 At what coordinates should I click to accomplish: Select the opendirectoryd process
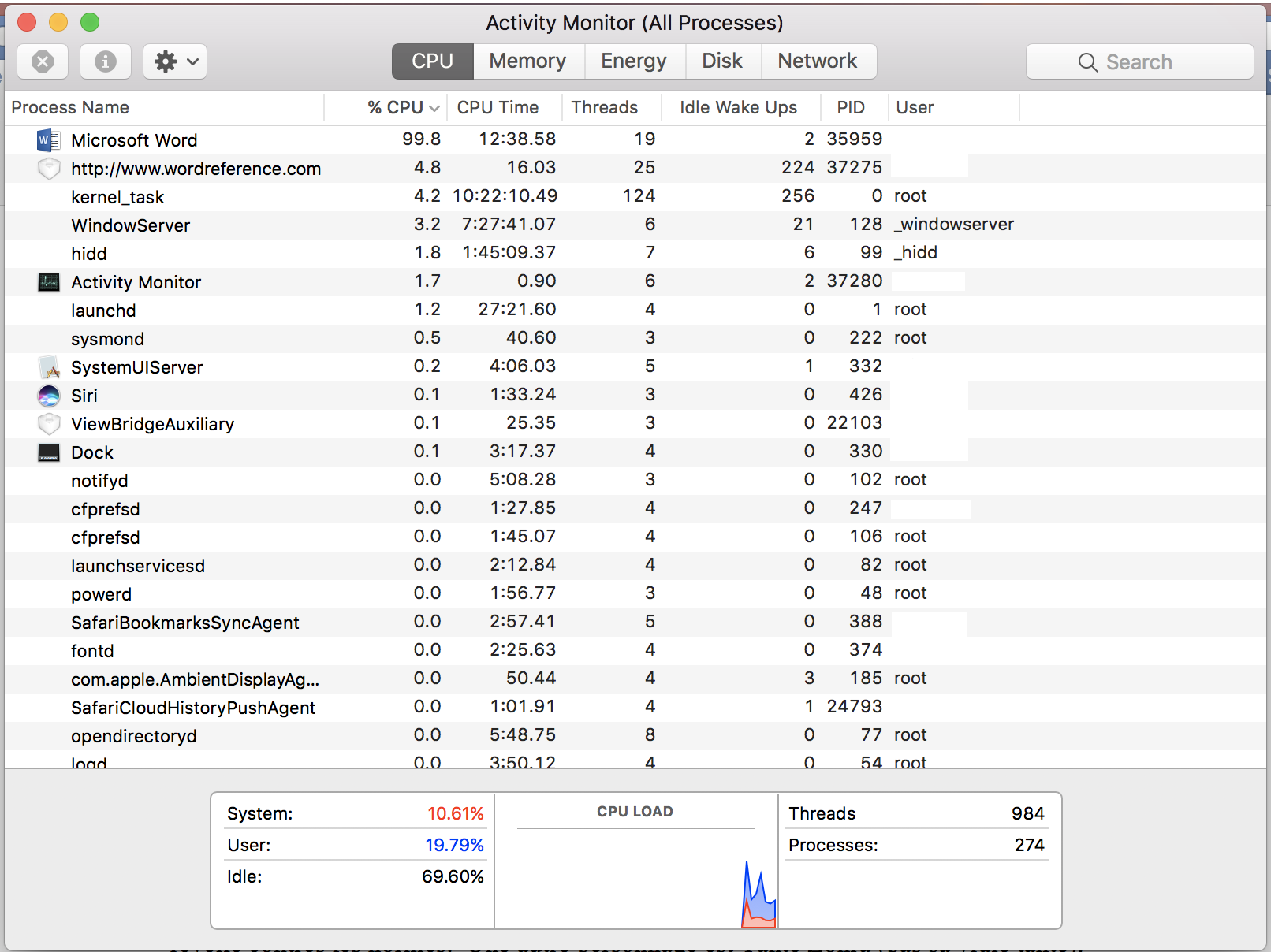[635, 736]
